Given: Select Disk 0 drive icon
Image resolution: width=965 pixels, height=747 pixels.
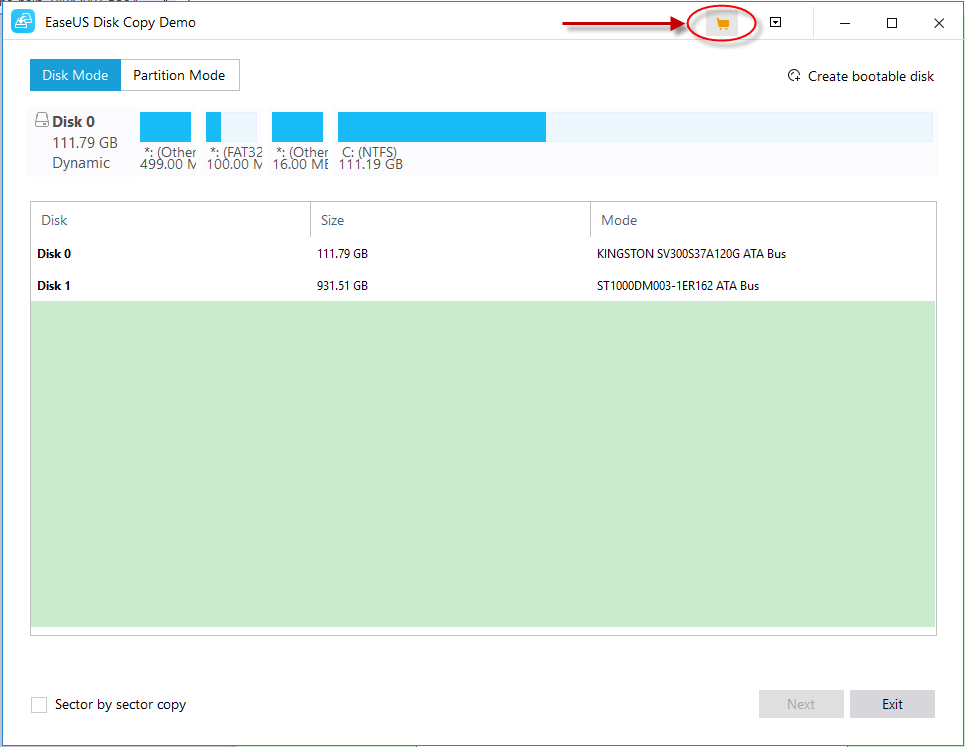Looking at the screenshot, I should pyautogui.click(x=41, y=120).
